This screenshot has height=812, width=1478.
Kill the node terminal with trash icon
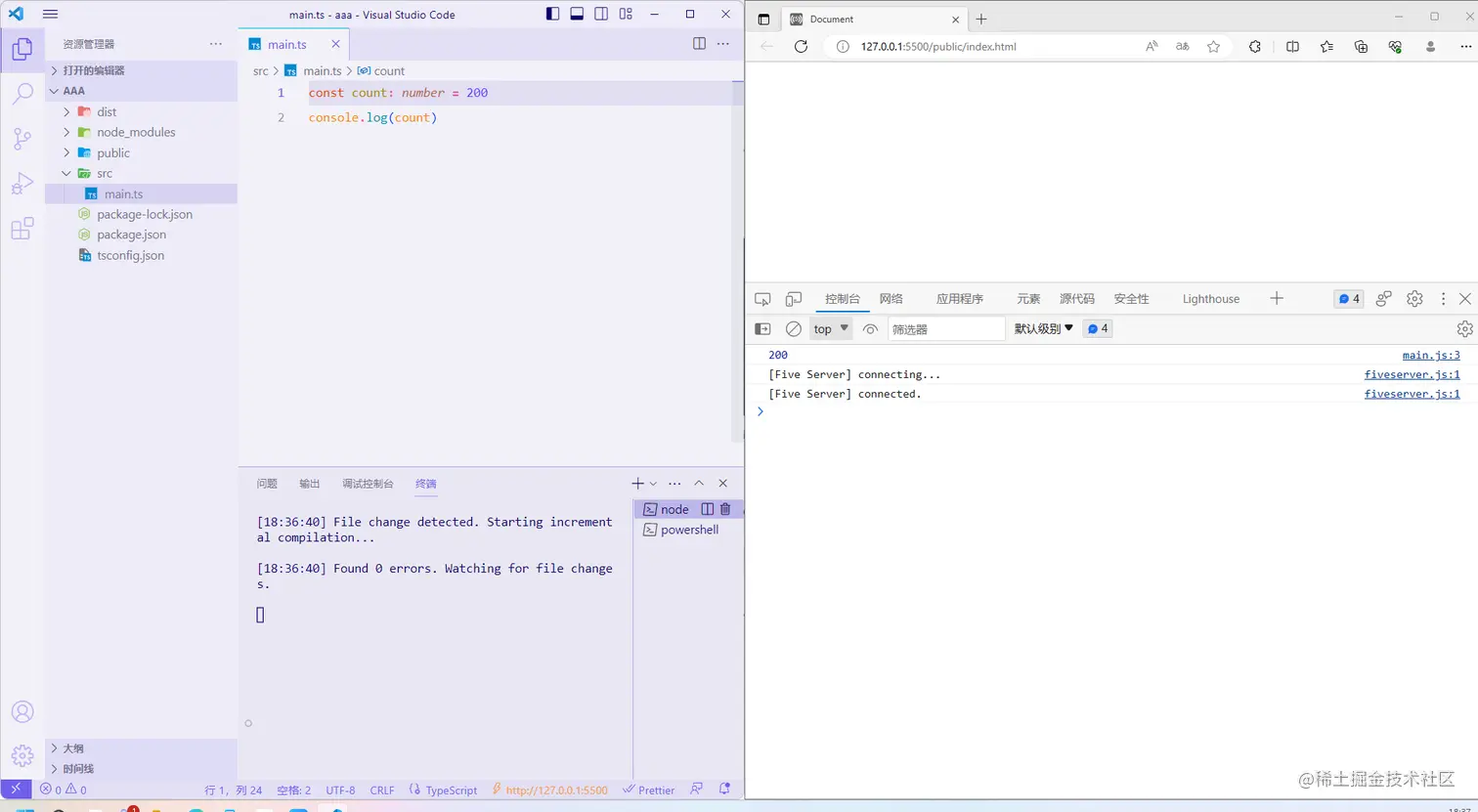tap(725, 509)
